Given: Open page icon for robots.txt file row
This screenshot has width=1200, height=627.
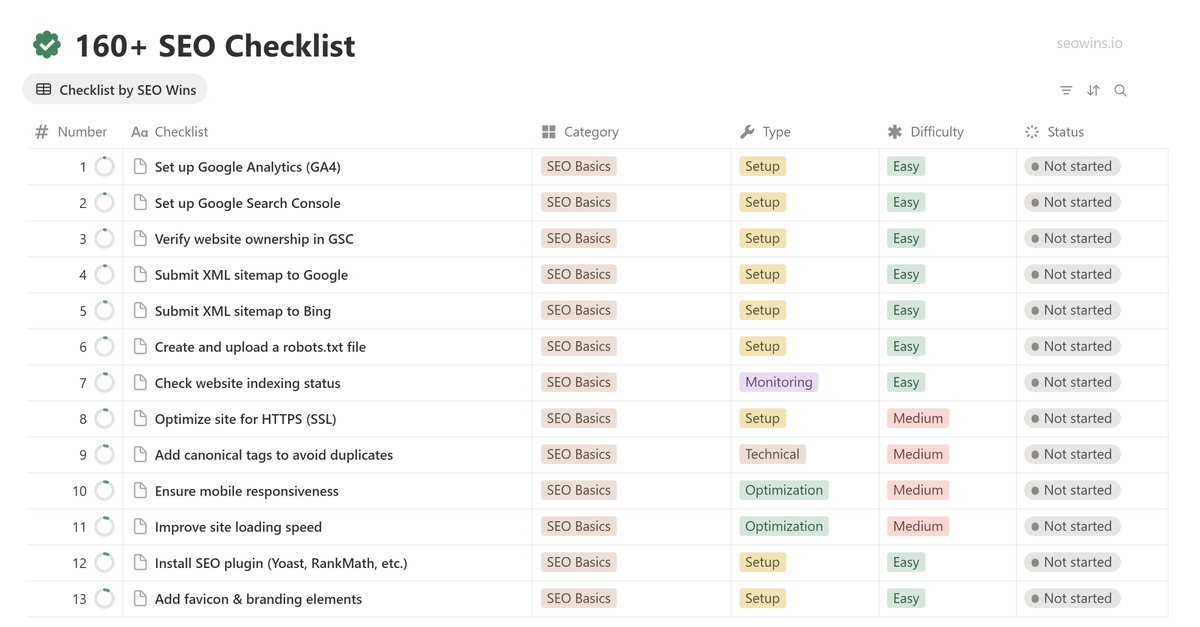Looking at the screenshot, I should coord(140,346).
